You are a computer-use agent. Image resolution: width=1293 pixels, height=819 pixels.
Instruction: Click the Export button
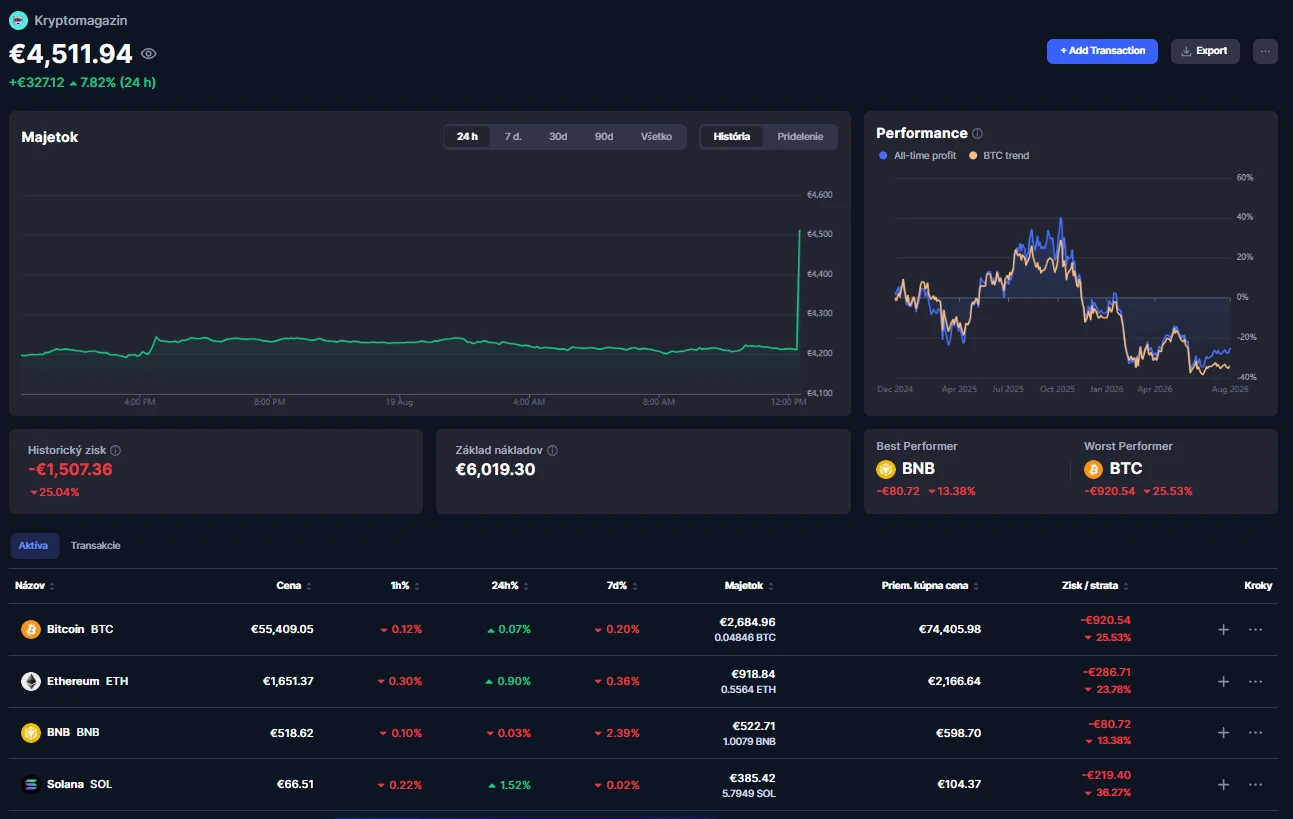pos(1205,51)
